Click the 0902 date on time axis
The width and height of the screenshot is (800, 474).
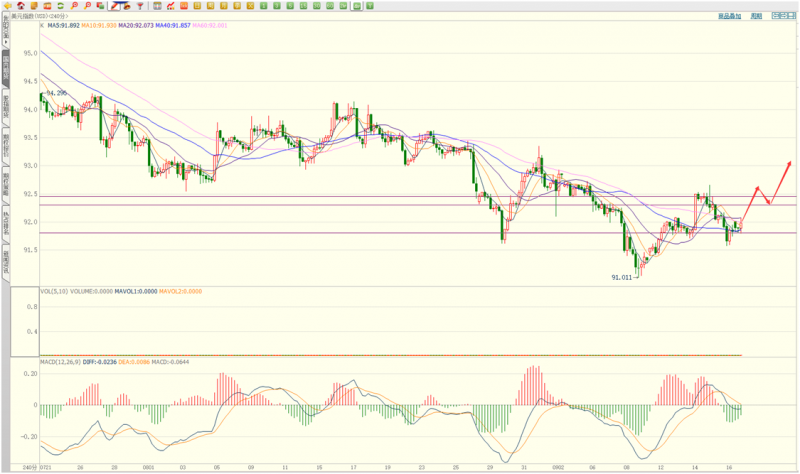point(558,467)
